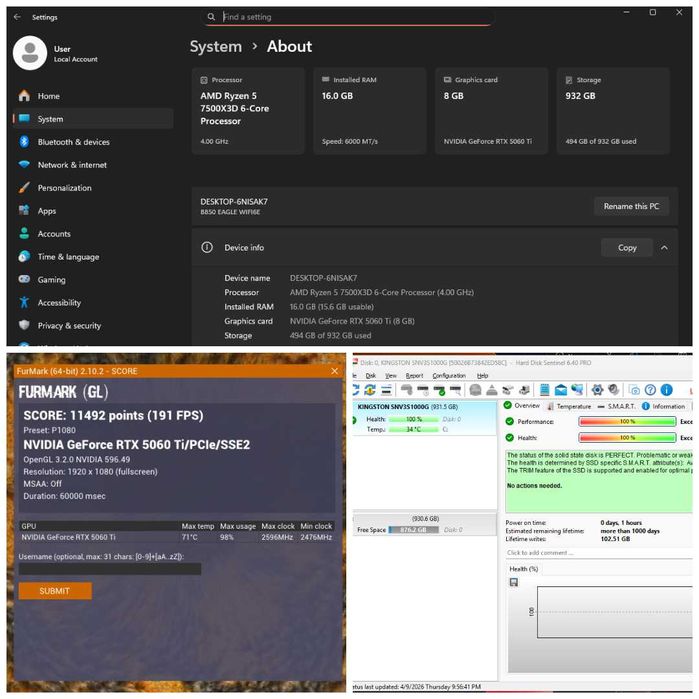Open configuration via the blue gear icon in Hard Disk Sentinel
This screenshot has width=699, height=699.
pos(597,390)
